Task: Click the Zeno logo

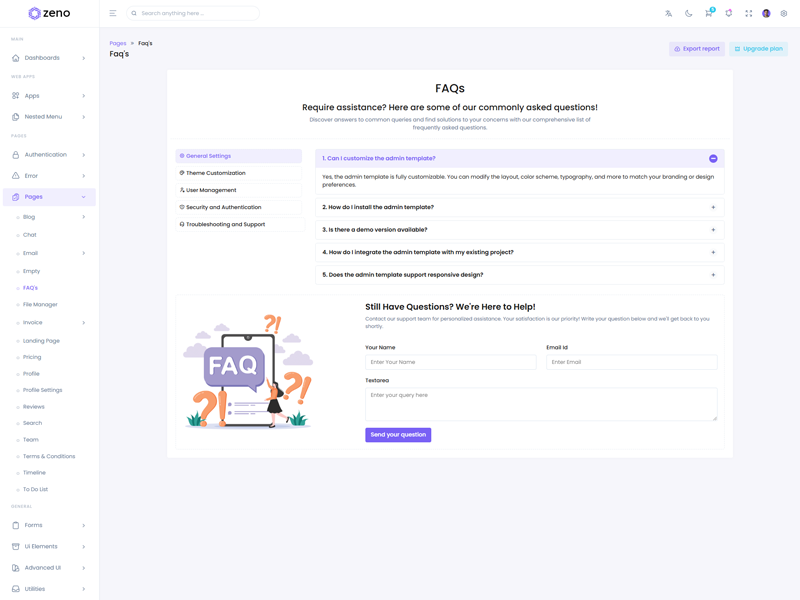Action: click(49, 14)
